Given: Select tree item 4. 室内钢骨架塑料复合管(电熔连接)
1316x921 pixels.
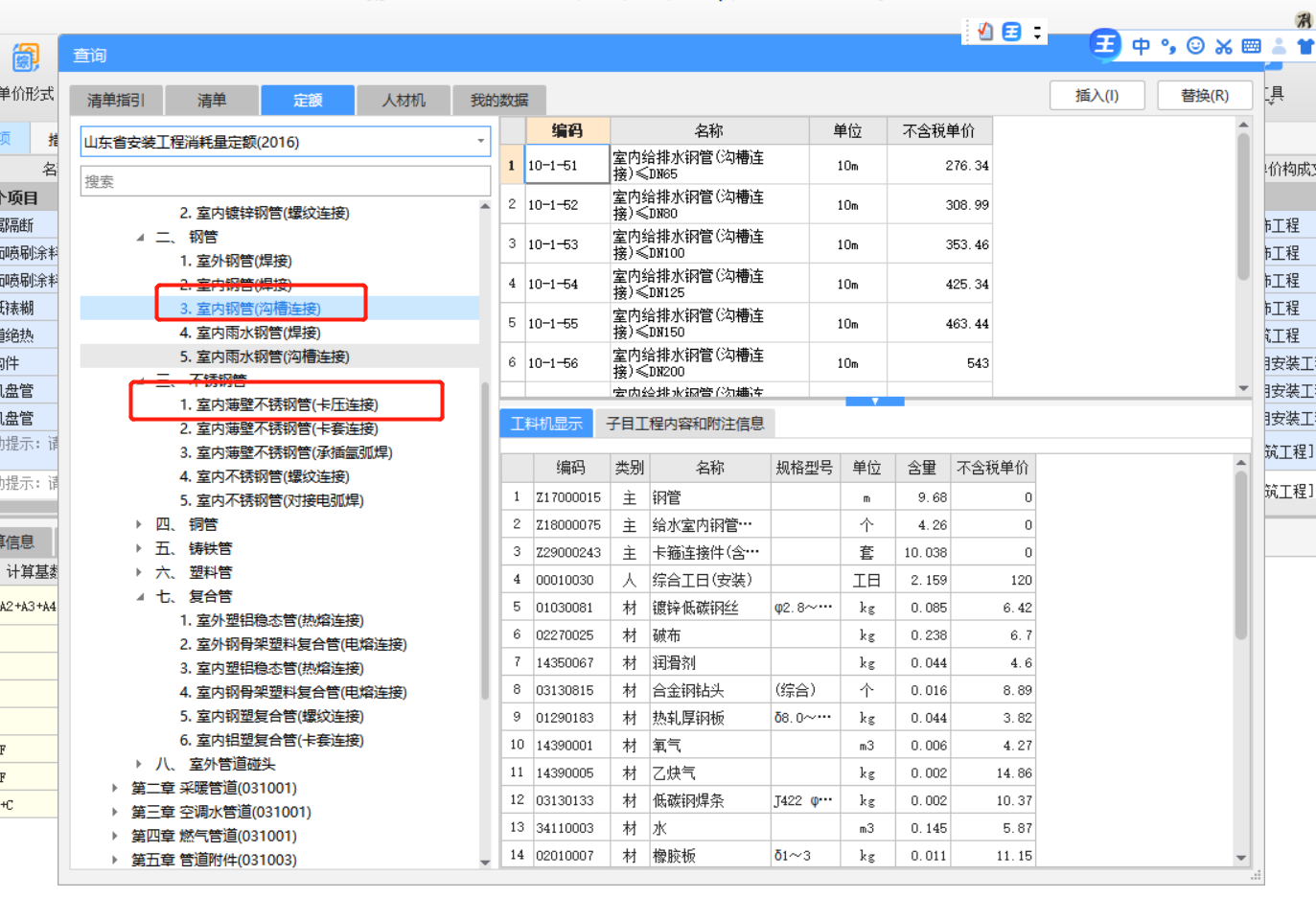Looking at the screenshot, I should coord(293,692).
